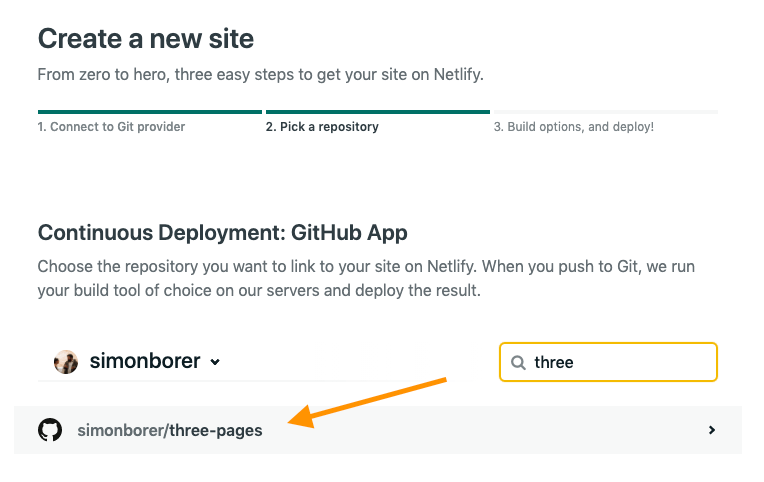This screenshot has height=482, width=764.
Task: Focus the repository search field containing three
Action: point(620,362)
